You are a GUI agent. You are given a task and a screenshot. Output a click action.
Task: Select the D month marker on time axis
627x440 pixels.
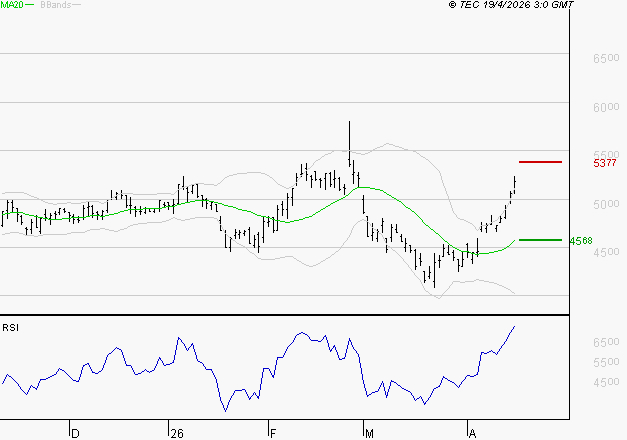click(x=75, y=433)
